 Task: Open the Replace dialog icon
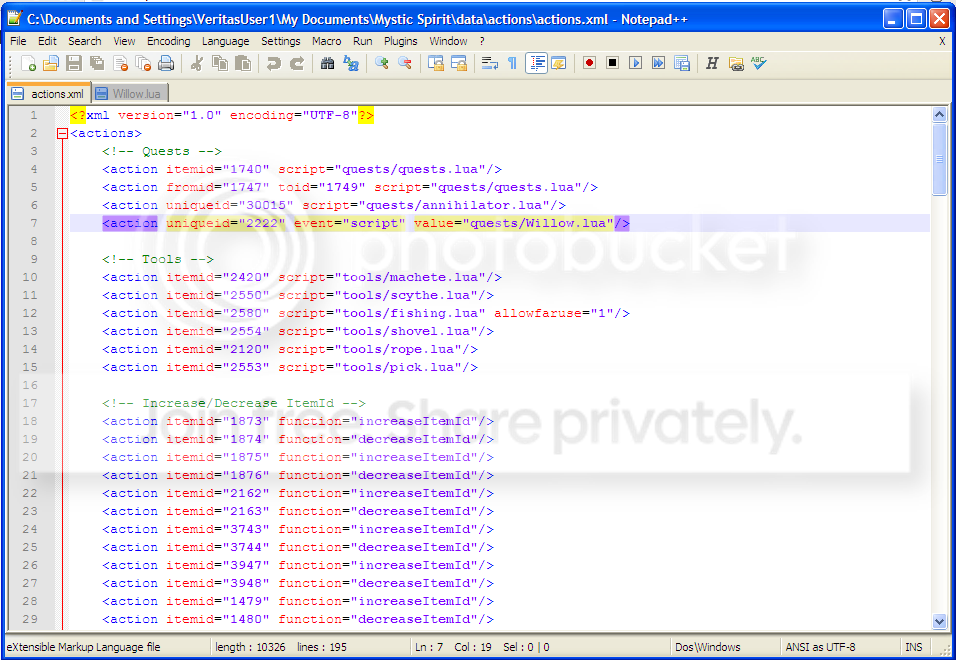[x=351, y=63]
